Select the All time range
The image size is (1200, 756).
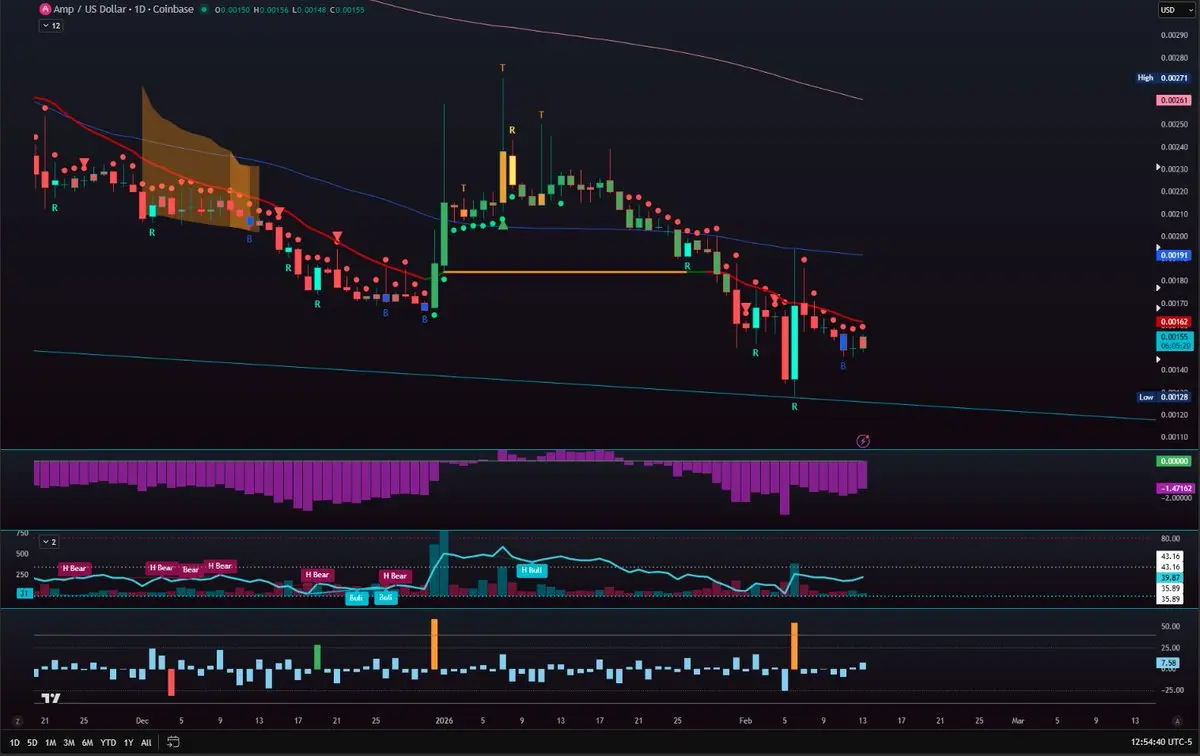[x=146, y=743]
